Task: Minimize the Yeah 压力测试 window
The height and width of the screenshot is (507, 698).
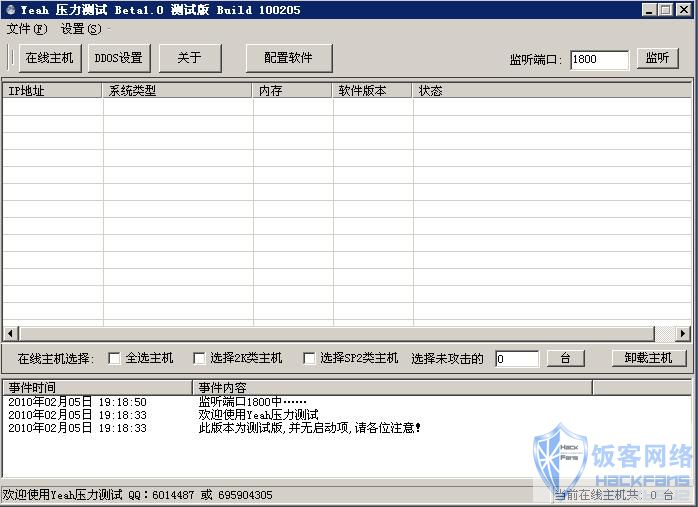Action: [x=649, y=10]
